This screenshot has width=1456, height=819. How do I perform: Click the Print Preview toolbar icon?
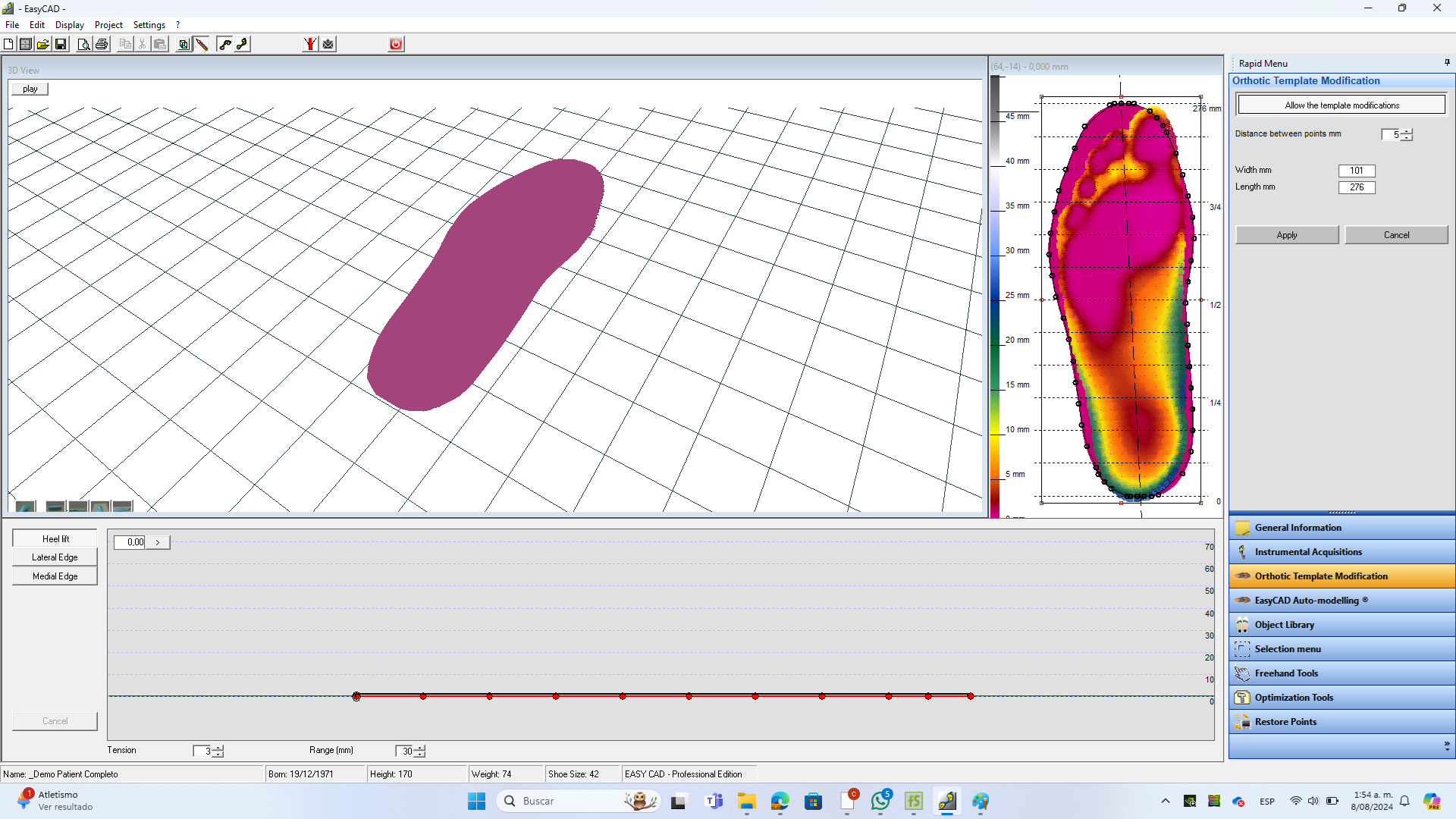pyautogui.click(x=83, y=44)
